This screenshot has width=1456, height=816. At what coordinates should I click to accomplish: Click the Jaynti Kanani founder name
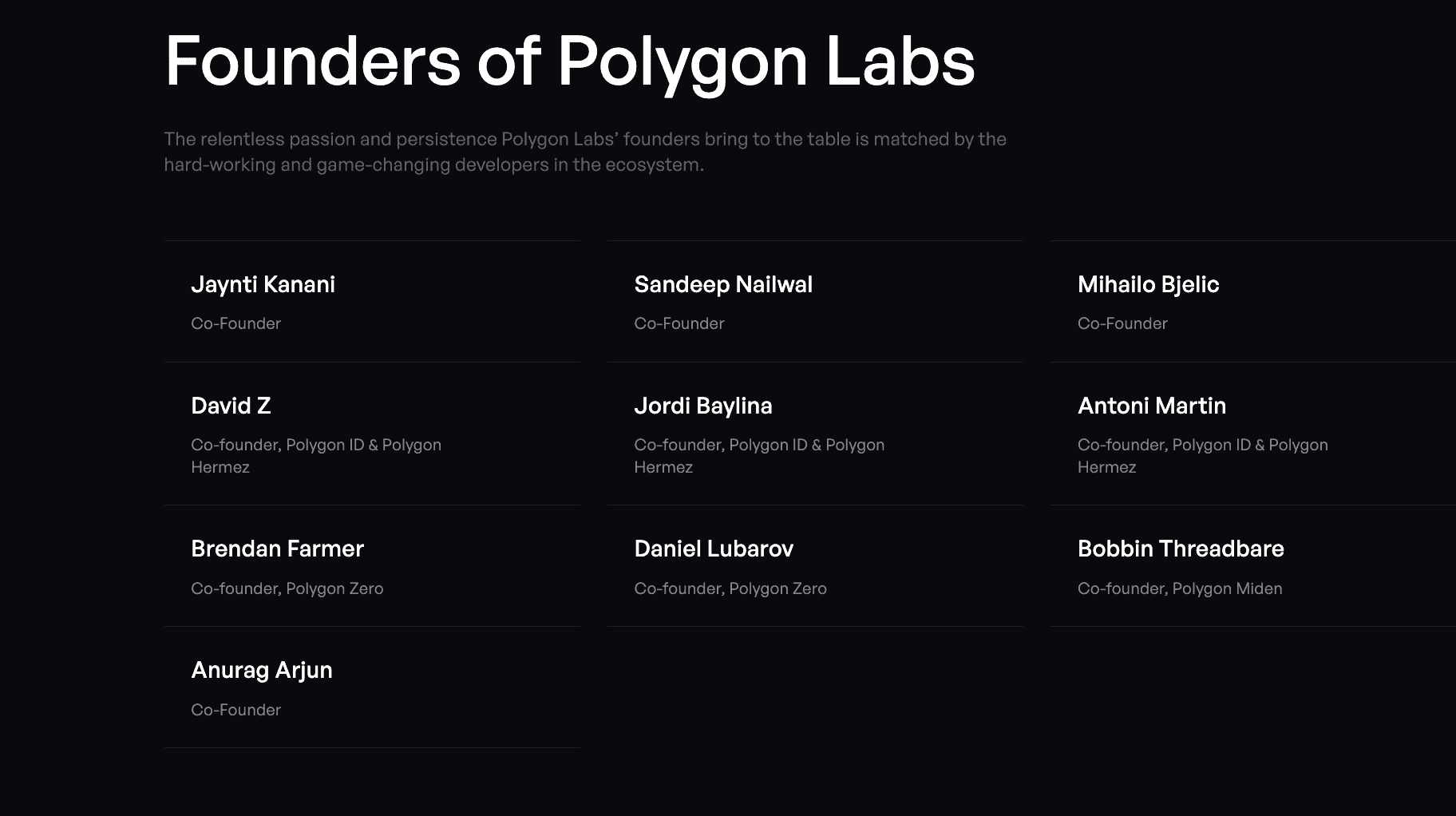click(x=263, y=285)
